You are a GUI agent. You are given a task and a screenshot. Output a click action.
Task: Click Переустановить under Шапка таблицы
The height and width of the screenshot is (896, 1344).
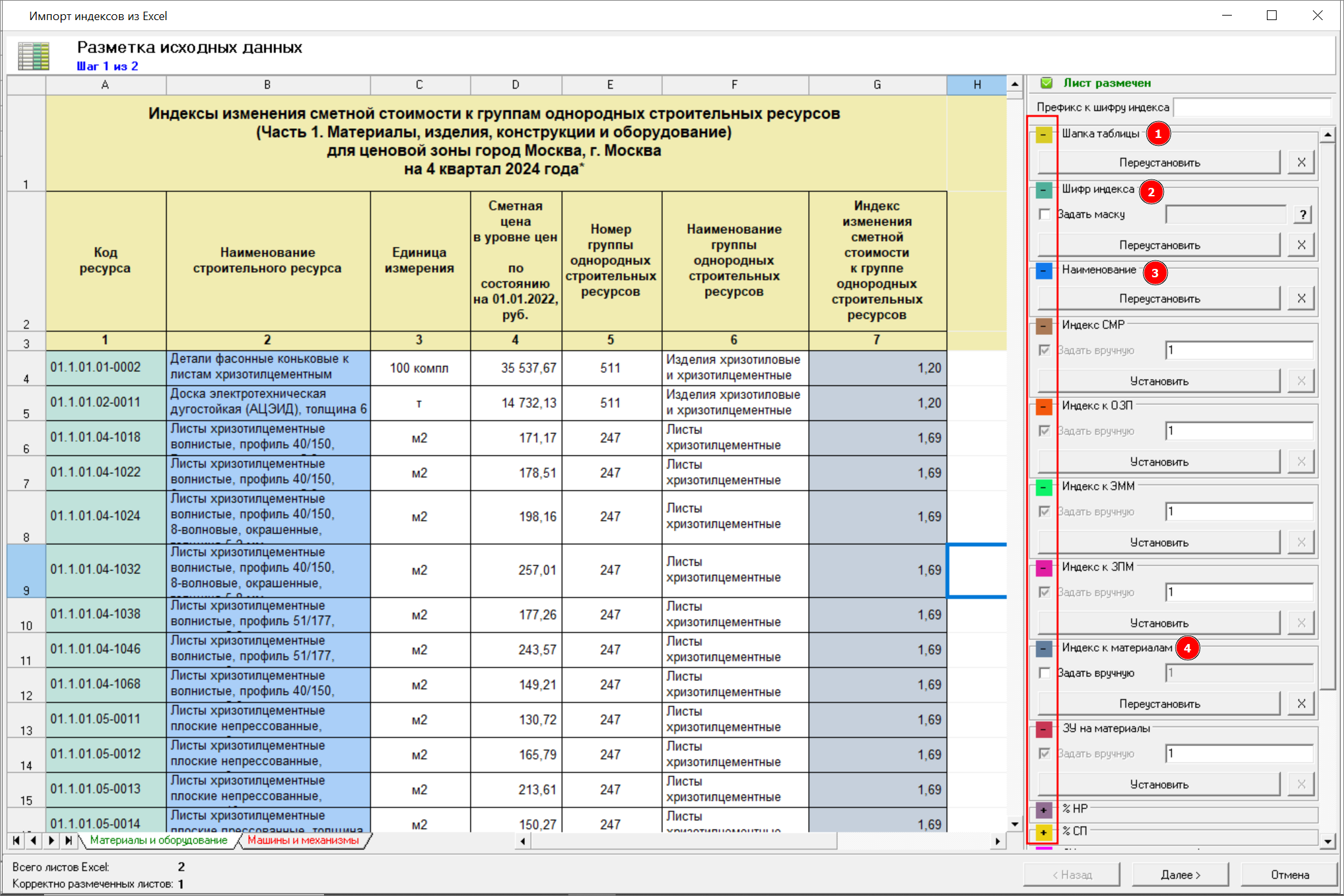tap(1159, 162)
